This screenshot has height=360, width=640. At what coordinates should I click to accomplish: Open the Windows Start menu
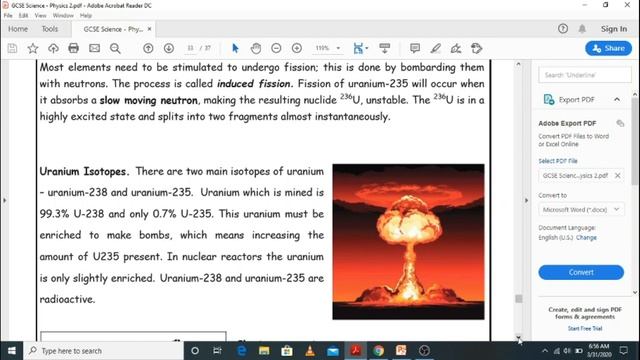(x=11, y=351)
